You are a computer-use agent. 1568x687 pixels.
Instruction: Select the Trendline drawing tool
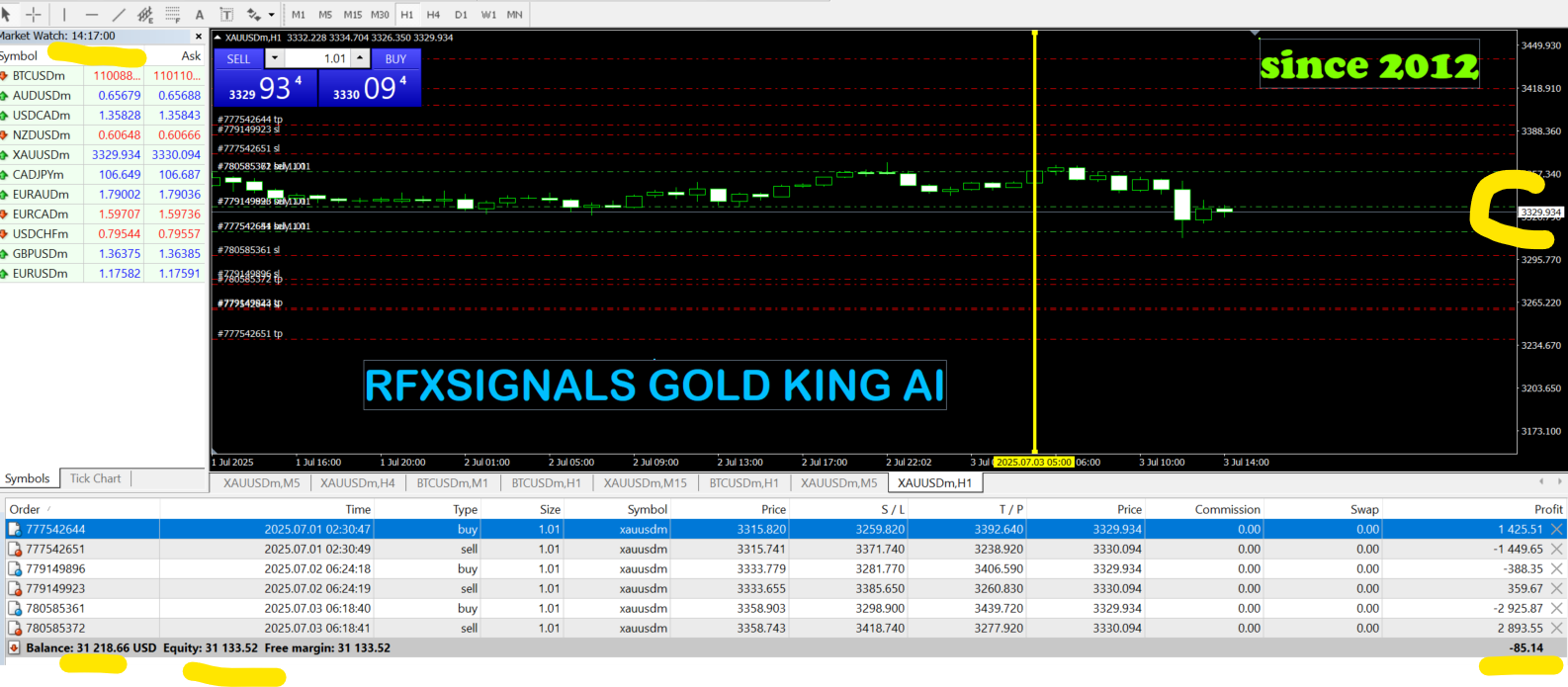click(119, 15)
